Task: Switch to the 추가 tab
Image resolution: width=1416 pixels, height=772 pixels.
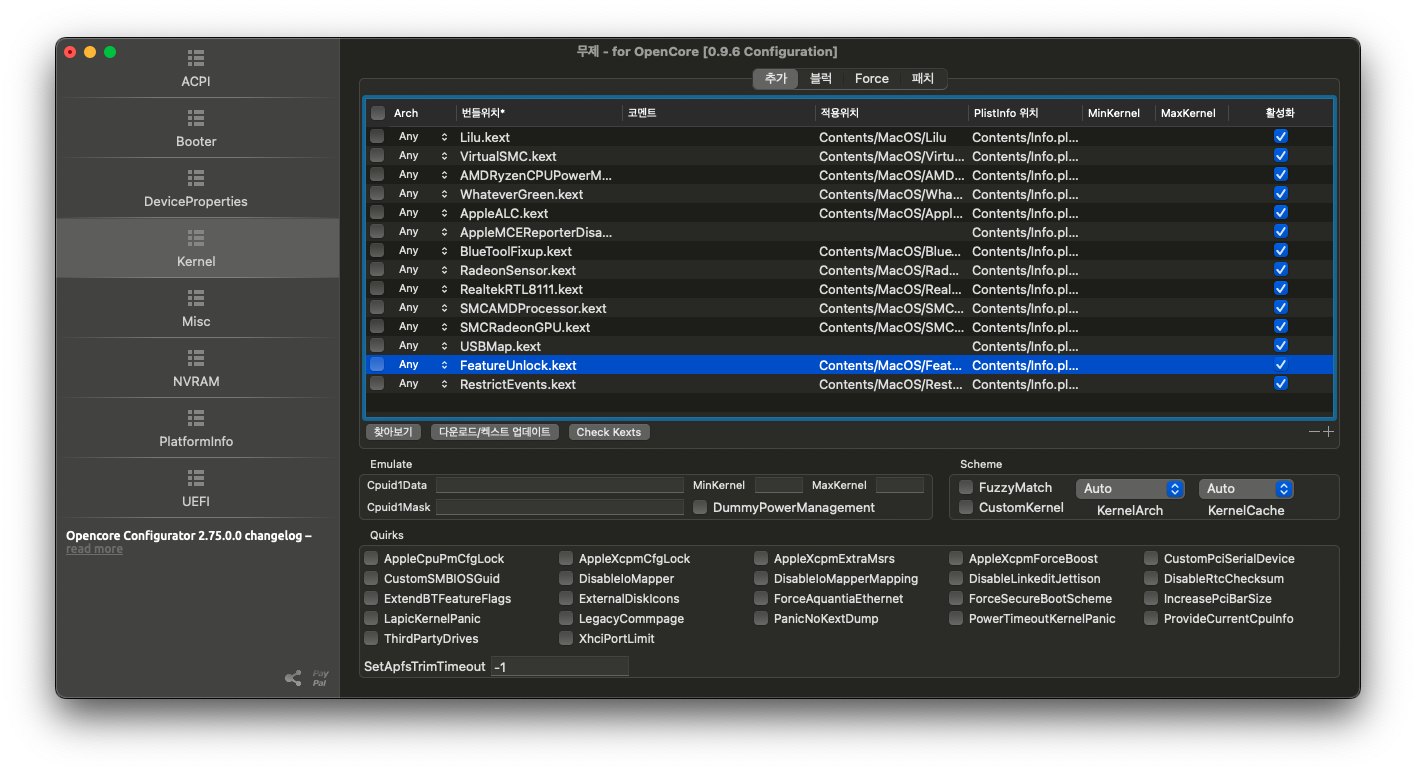Action: click(776, 78)
